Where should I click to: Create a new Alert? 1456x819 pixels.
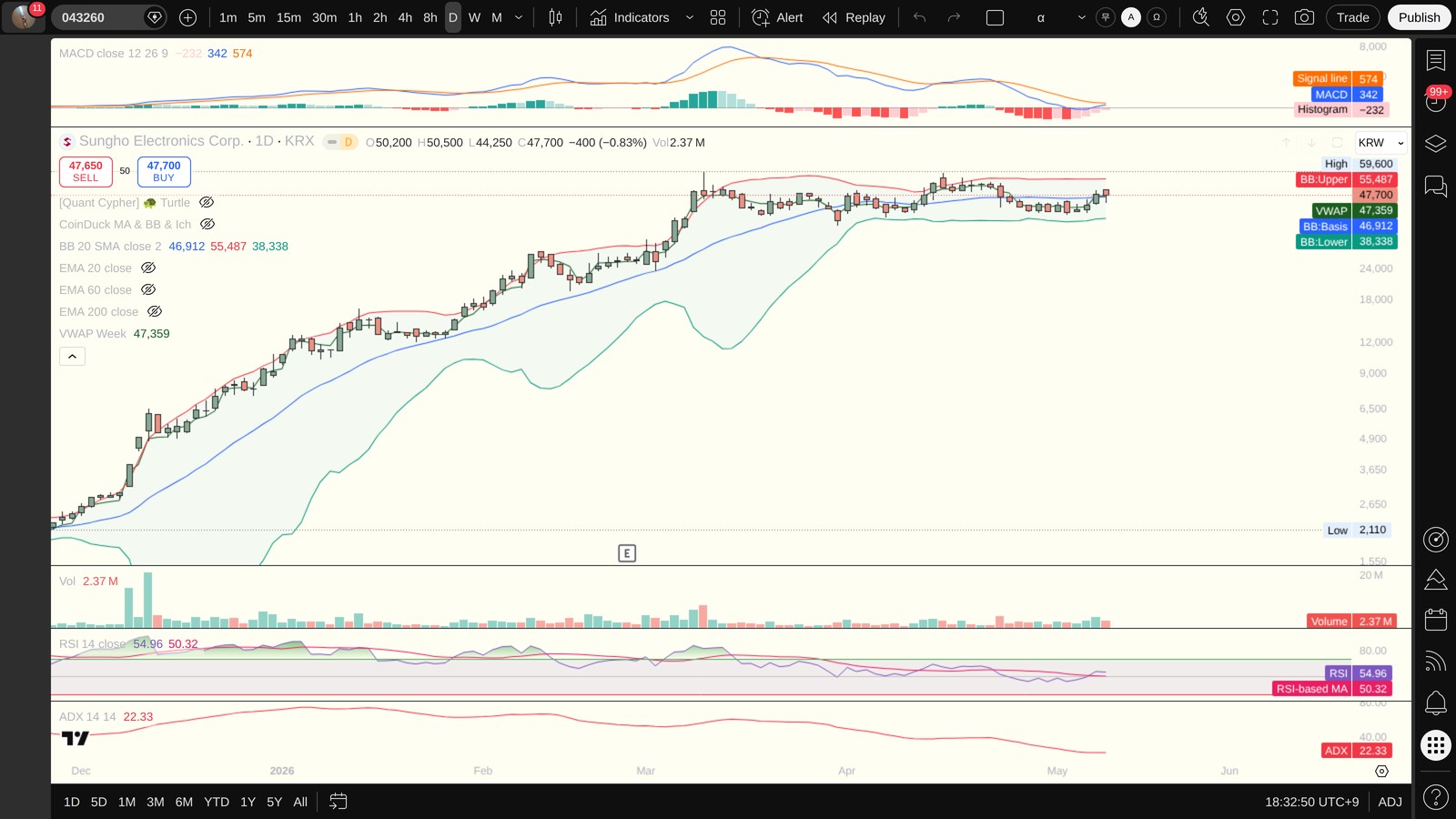pos(778,17)
